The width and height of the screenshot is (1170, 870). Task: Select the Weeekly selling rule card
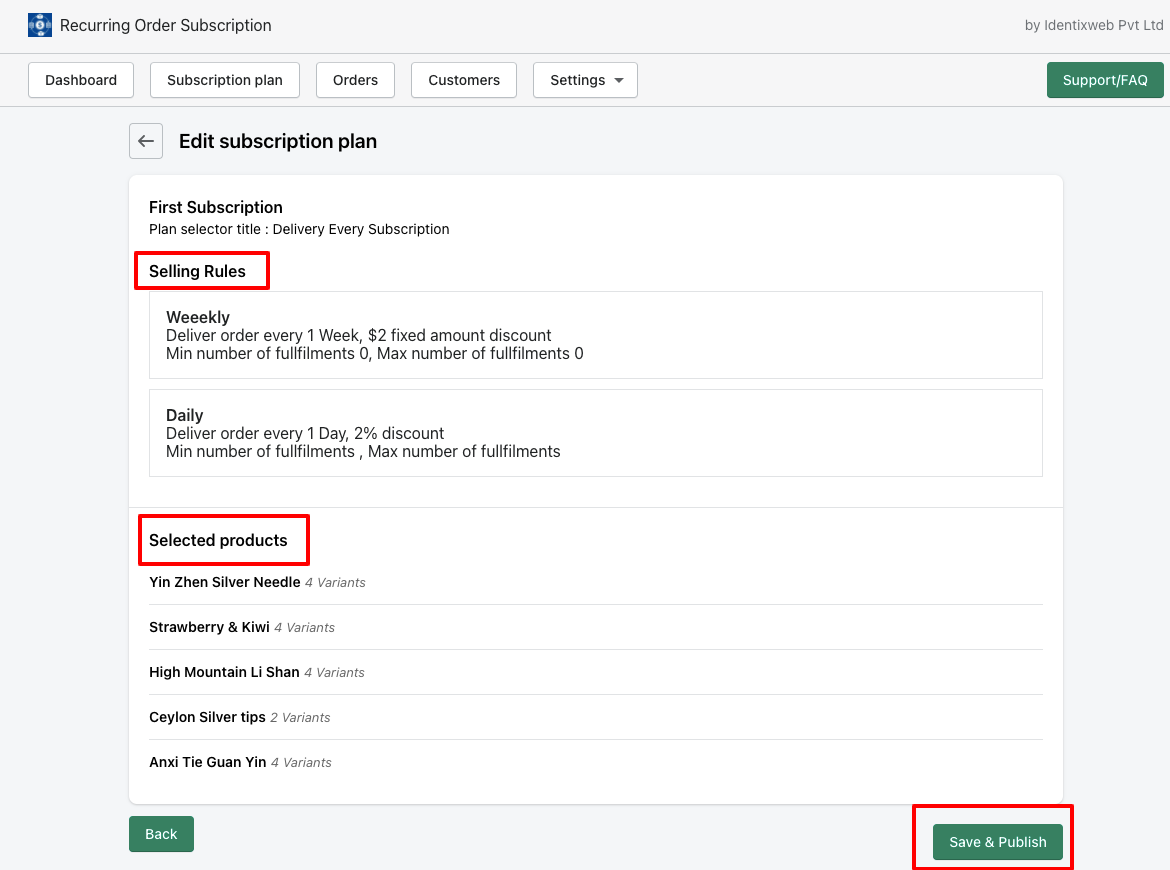(x=595, y=335)
